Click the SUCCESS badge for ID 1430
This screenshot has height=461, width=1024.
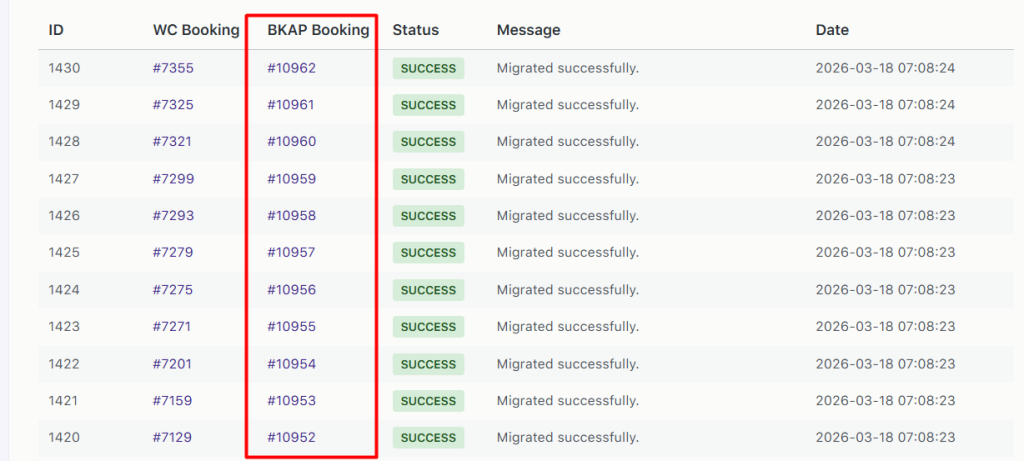pyautogui.click(x=428, y=69)
